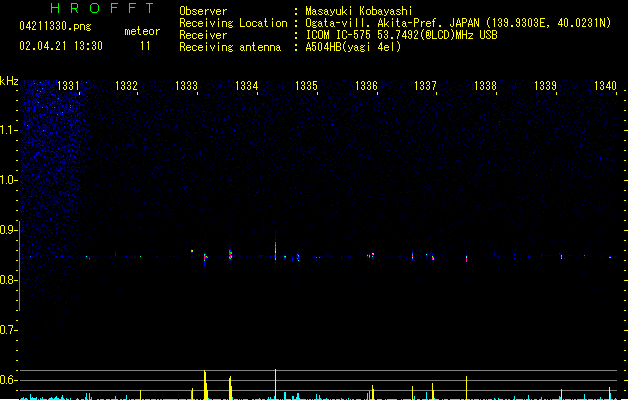The height and width of the screenshot is (400, 629).
Task: Click the 1331 time marker
Action: coord(68,86)
